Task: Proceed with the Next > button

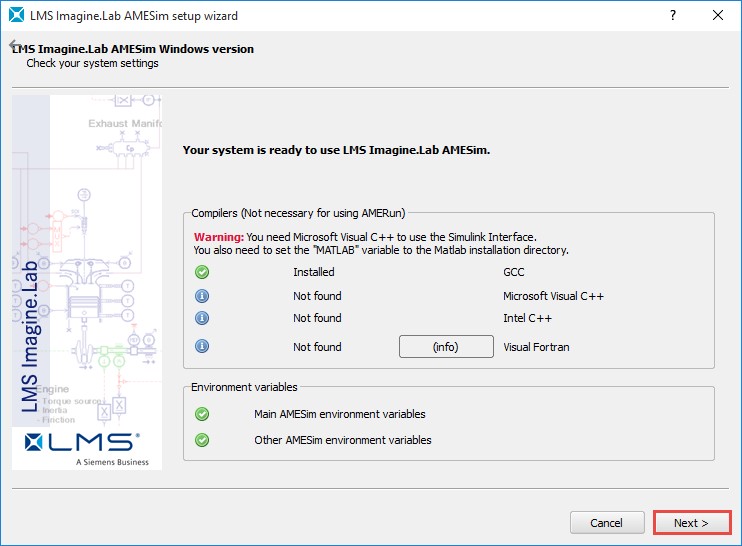Action: [691, 523]
